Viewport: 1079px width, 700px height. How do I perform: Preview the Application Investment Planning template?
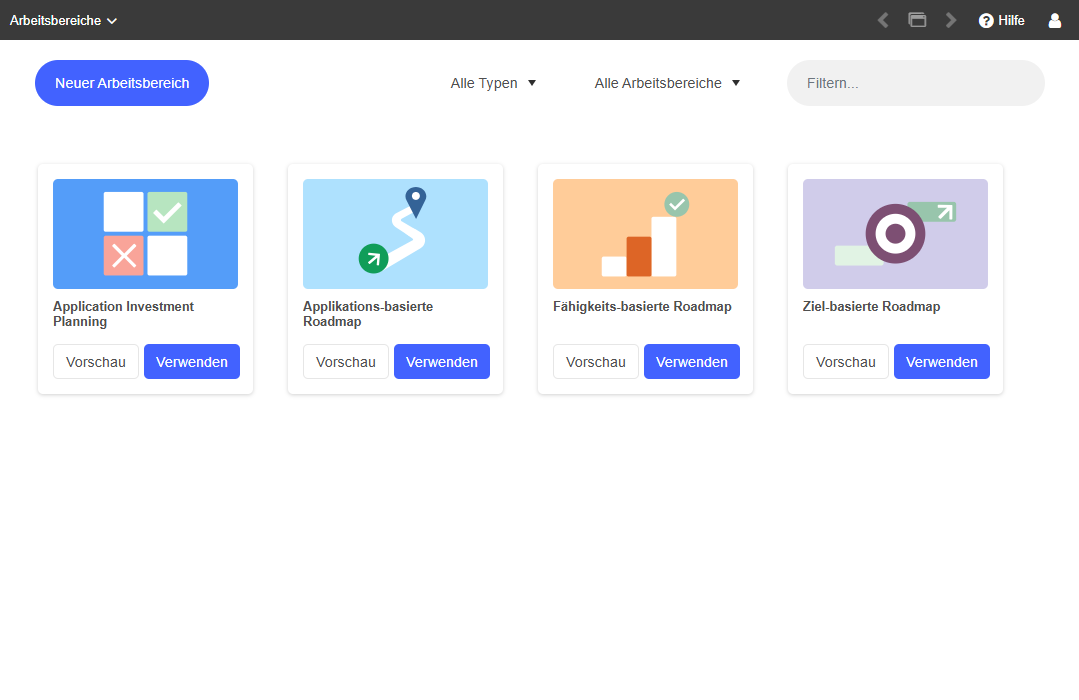(x=96, y=362)
